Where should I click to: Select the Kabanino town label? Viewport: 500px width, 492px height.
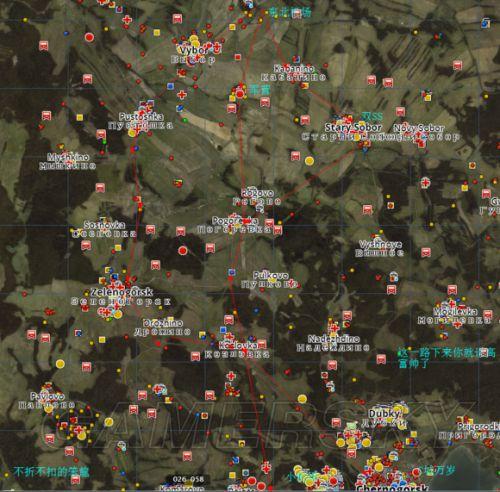(294, 69)
